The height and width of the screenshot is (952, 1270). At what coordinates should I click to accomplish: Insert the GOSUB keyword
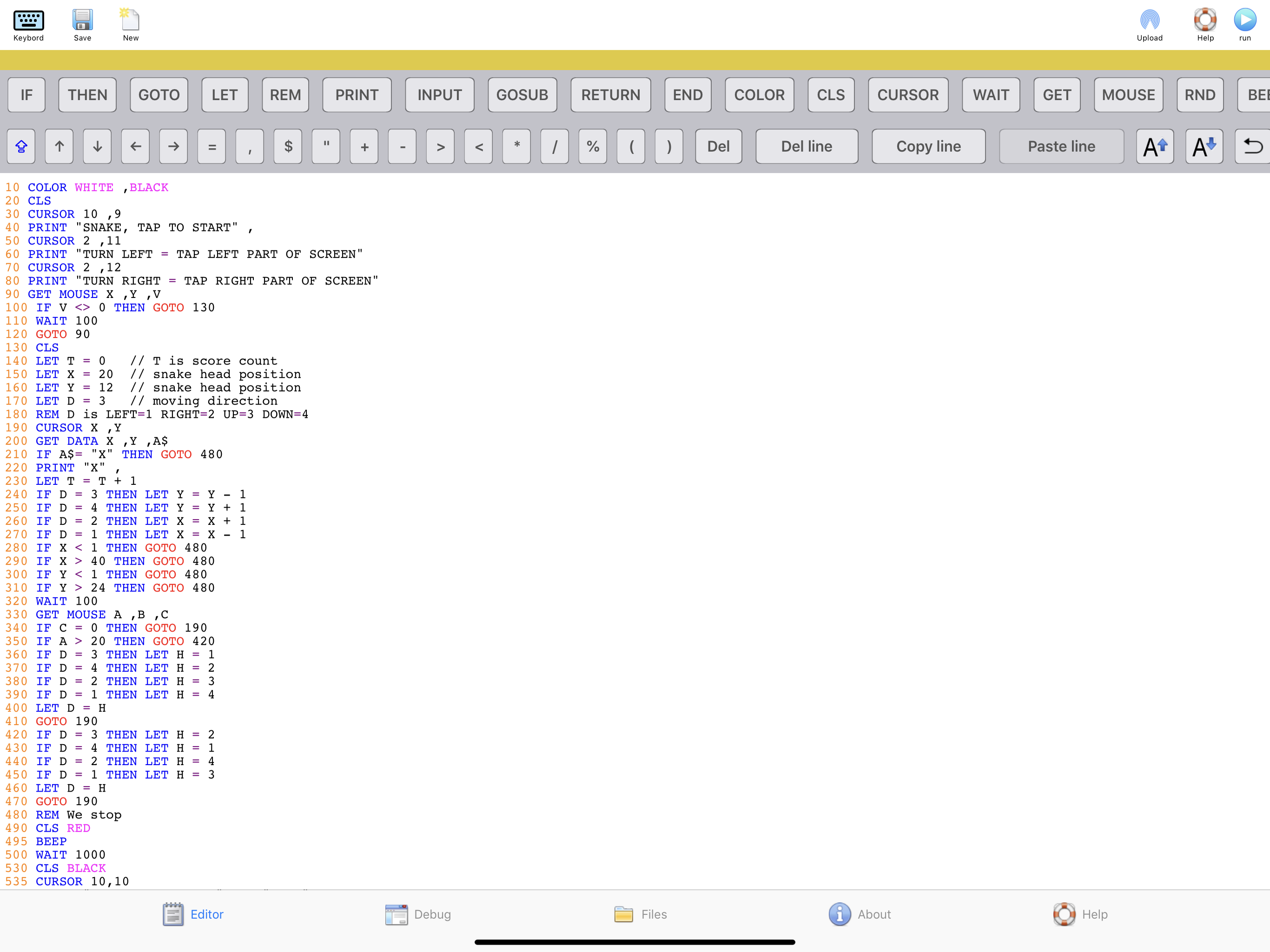click(522, 95)
